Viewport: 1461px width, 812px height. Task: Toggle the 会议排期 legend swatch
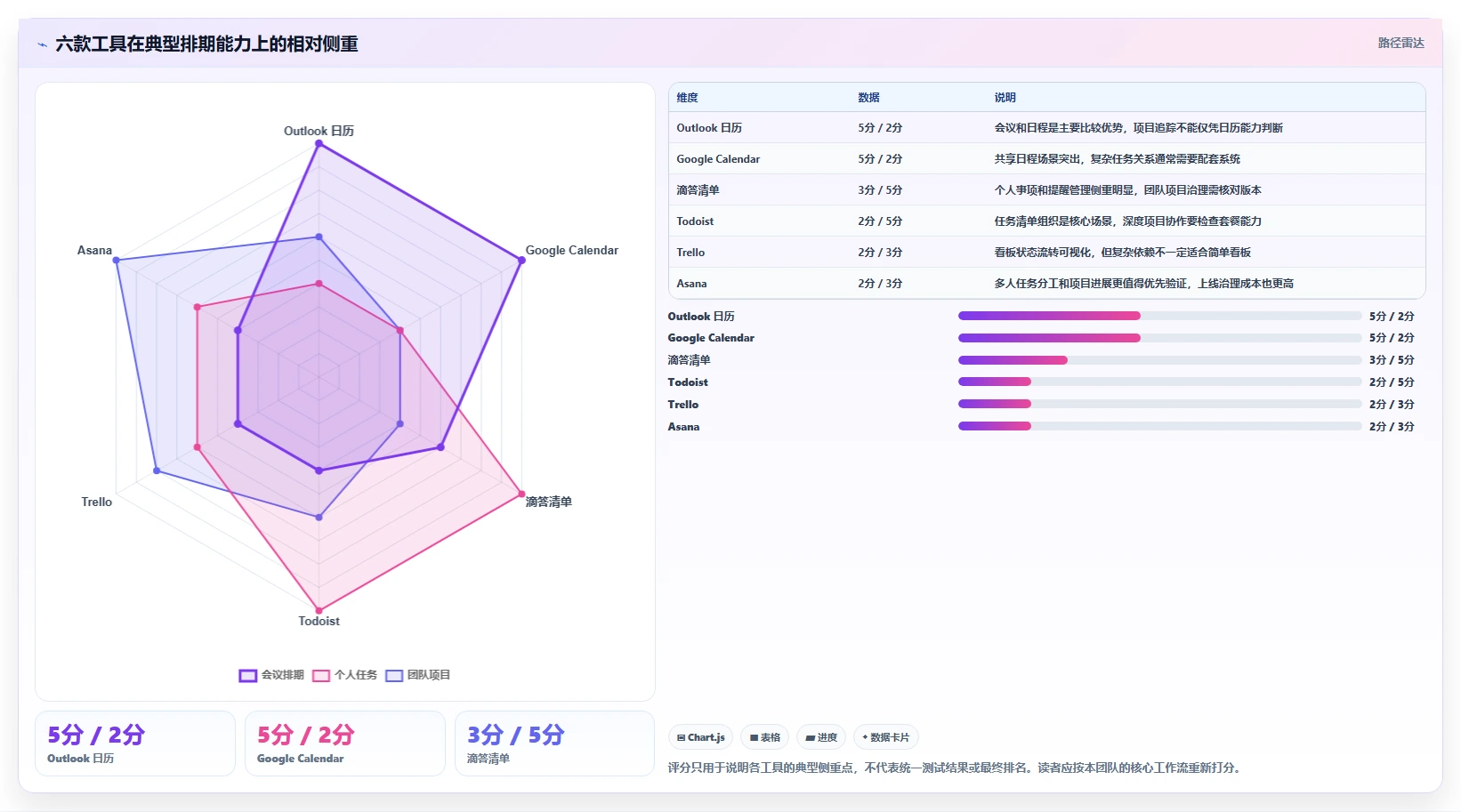[x=248, y=675]
